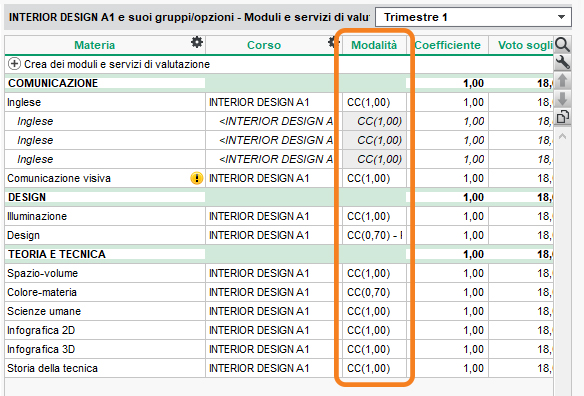Click the Coefficiente column header
Screen dimensions: 584x396
(447, 45)
